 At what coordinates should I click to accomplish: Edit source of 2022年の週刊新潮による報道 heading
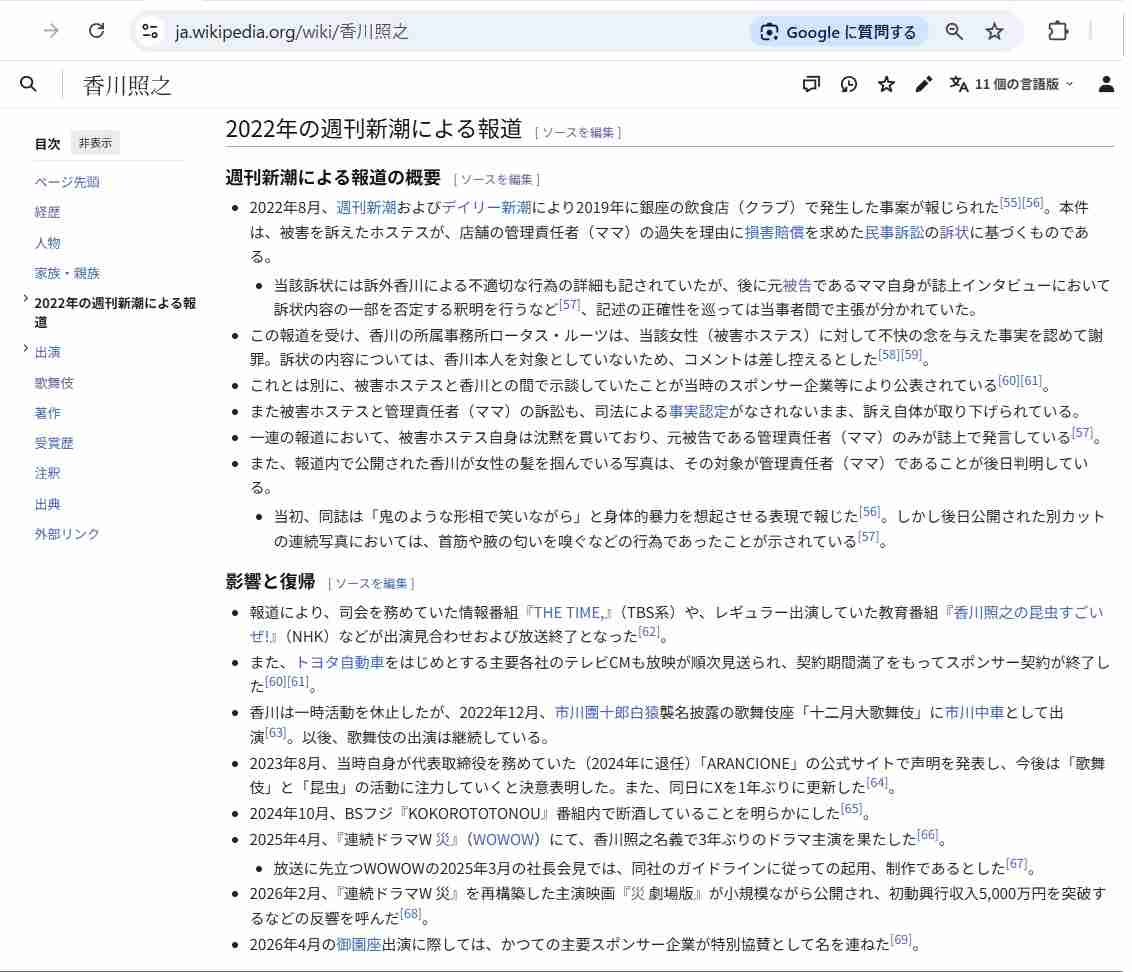click(x=578, y=132)
